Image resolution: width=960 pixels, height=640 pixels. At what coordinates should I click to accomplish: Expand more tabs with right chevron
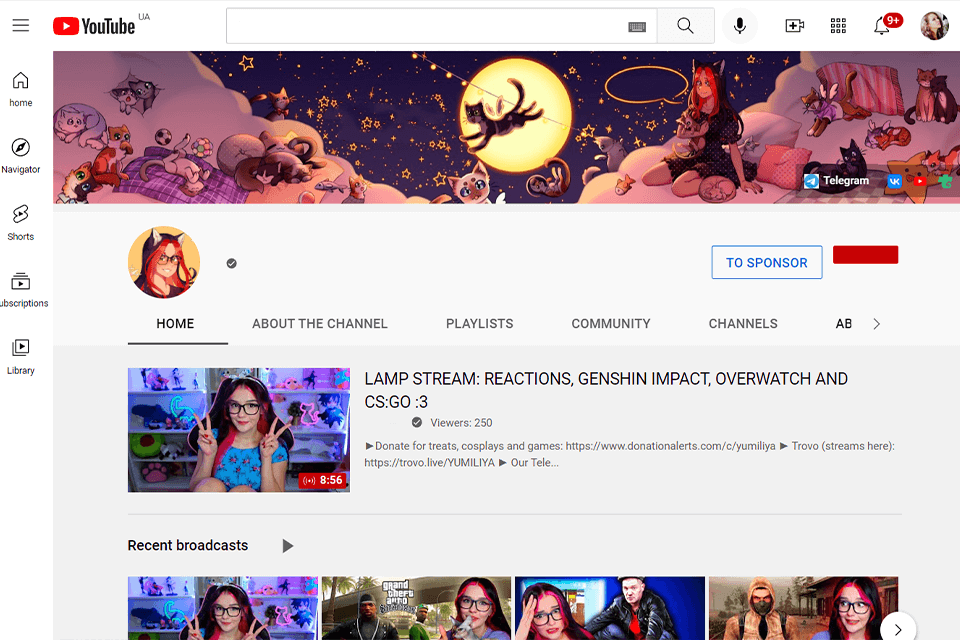(x=877, y=324)
